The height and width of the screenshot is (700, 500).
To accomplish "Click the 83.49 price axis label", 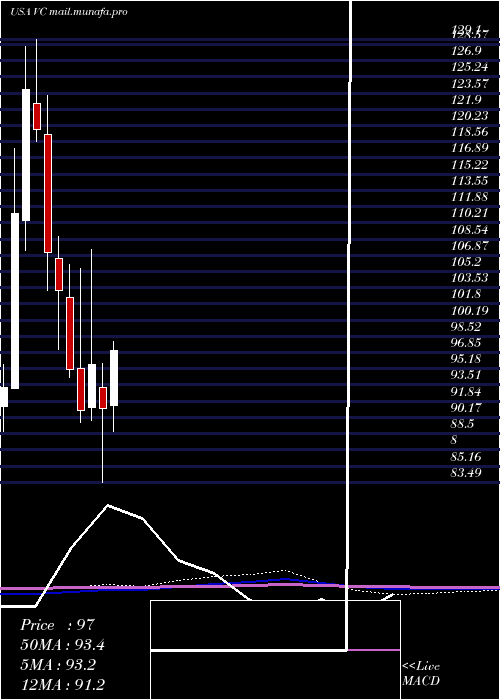I will tap(467, 472).
